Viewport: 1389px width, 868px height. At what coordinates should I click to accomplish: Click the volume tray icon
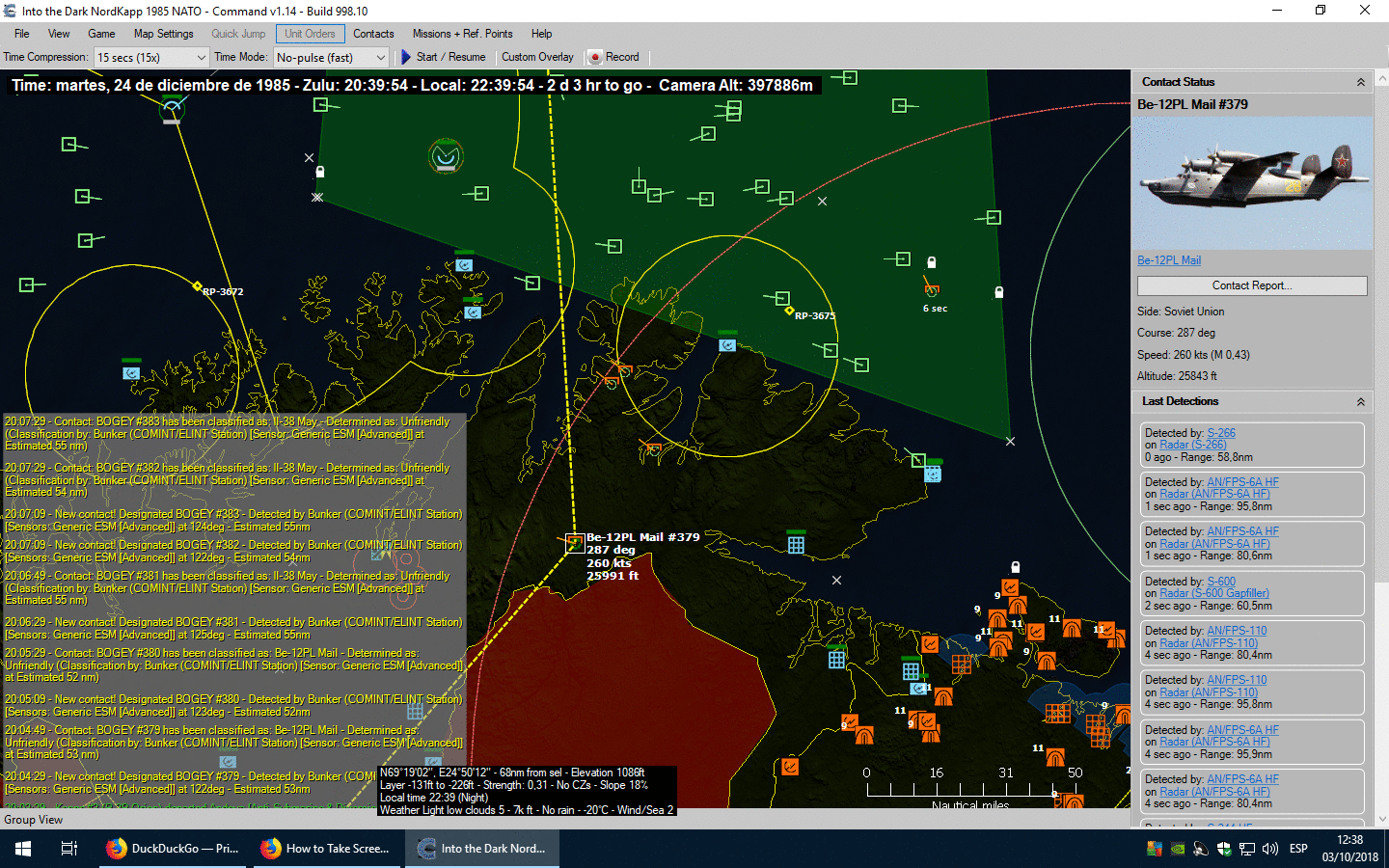(x=1270, y=849)
